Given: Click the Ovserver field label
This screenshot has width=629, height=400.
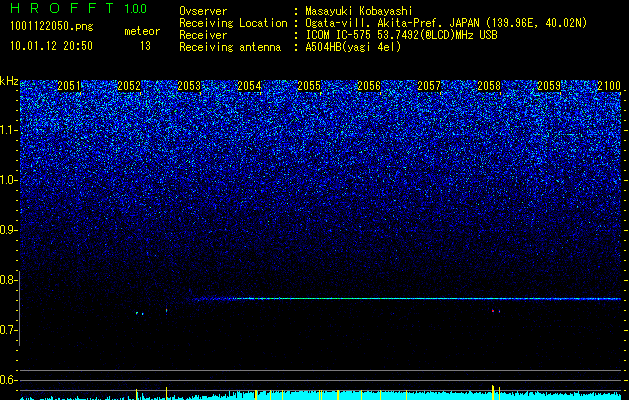Looking at the screenshot, I should (x=203, y=11).
